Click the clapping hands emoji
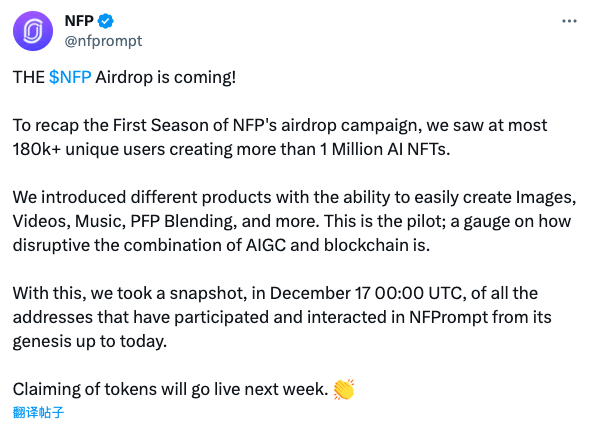The image size is (592, 430). [x=344, y=389]
